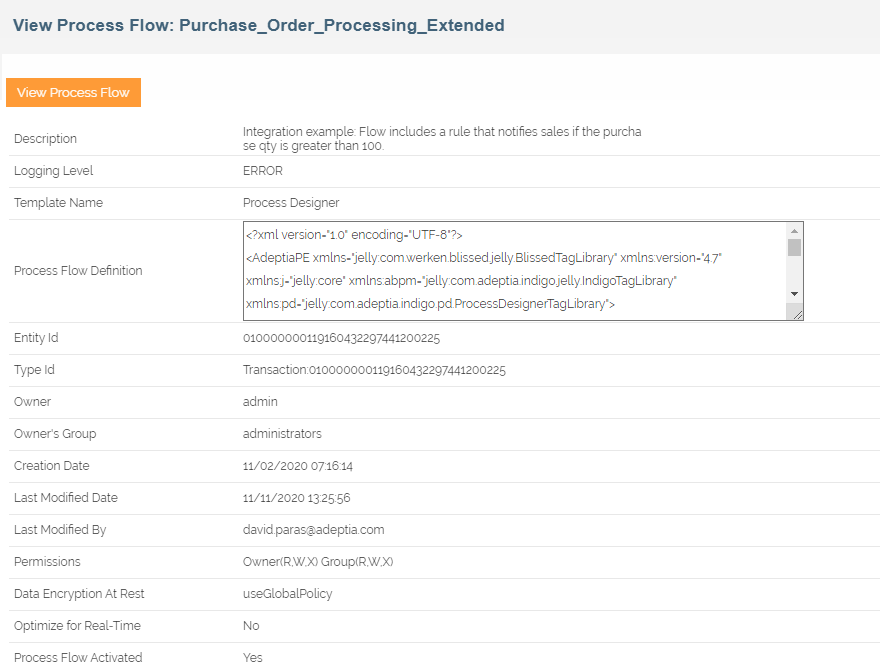Click the Description text about notifying sales

point(441,138)
